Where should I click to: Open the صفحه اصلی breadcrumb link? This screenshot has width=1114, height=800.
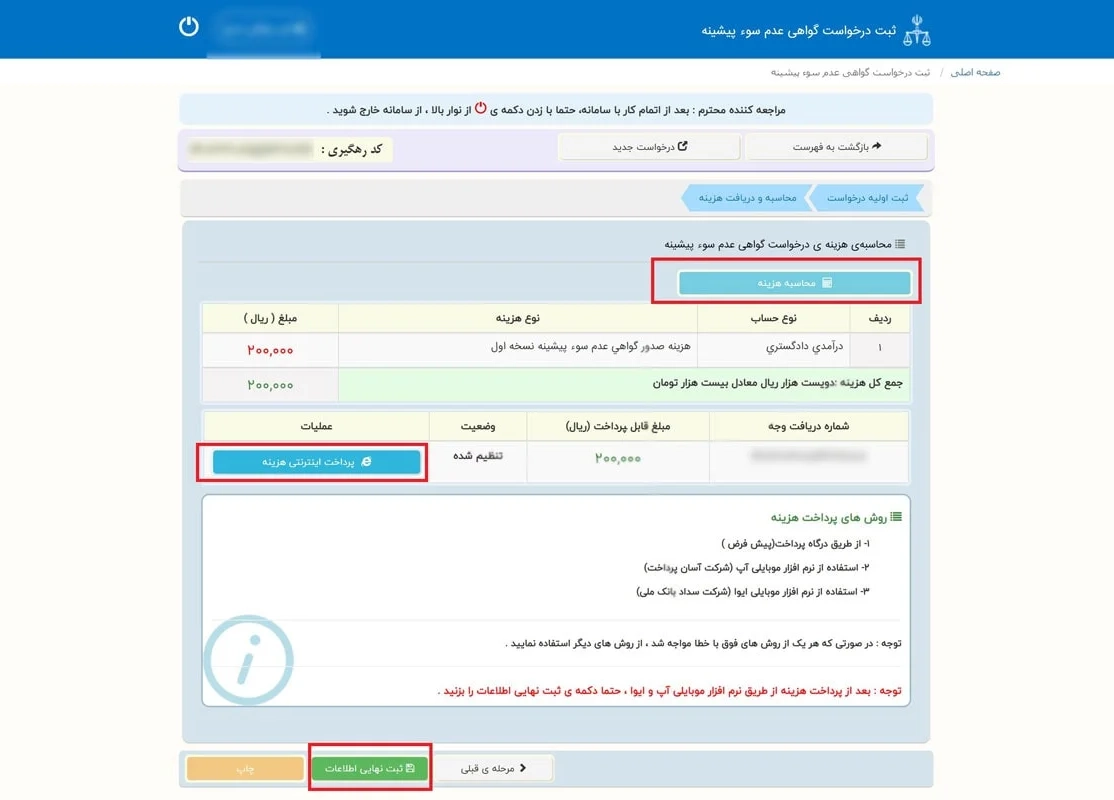pos(975,72)
